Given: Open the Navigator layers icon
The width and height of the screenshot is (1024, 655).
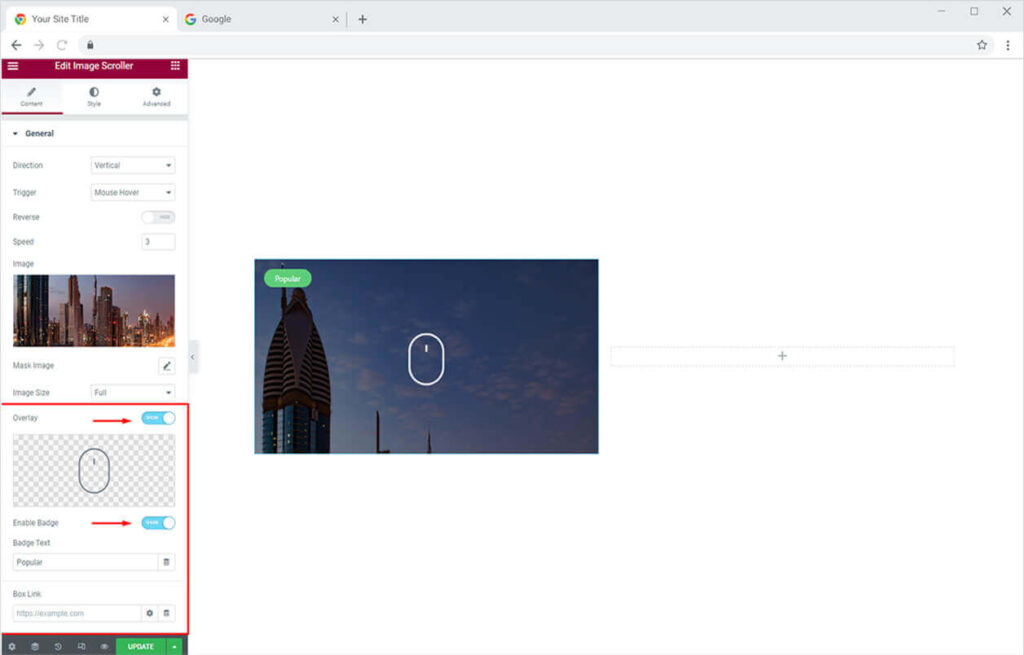Looking at the screenshot, I should pyautogui.click(x=35, y=647).
